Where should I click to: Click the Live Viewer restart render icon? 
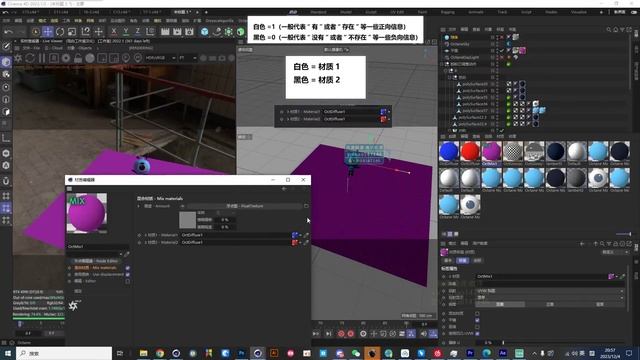[30, 58]
